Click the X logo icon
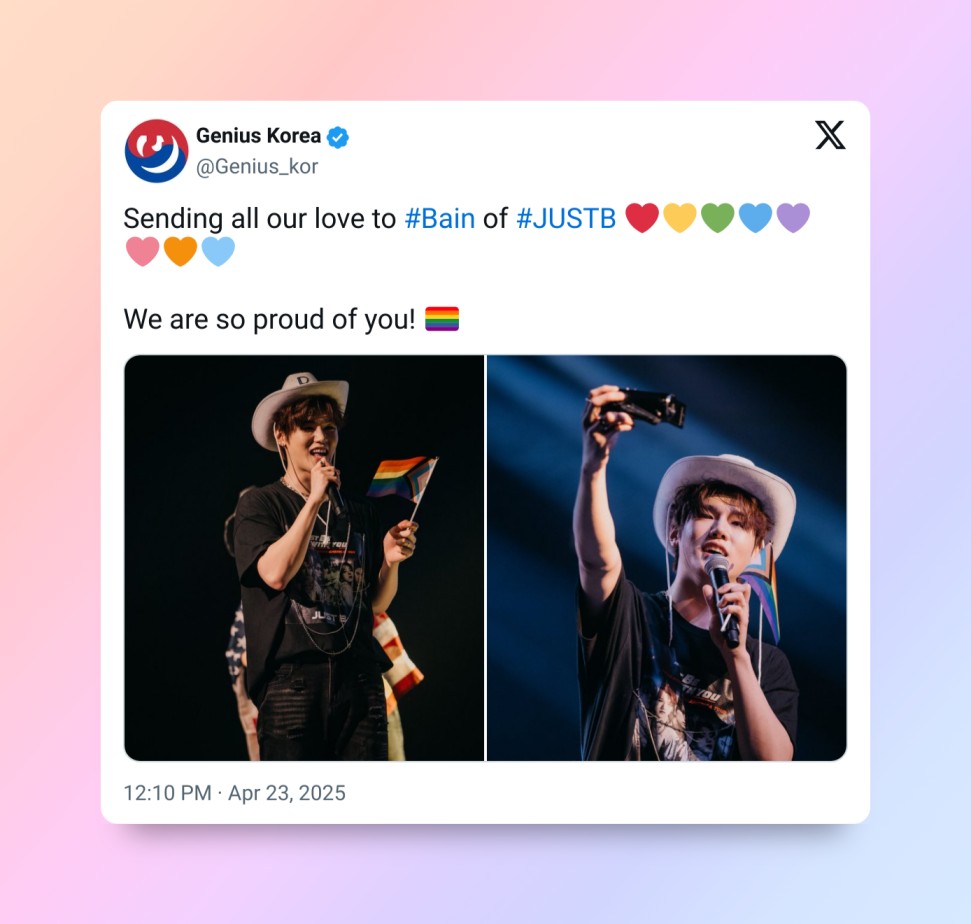Viewport: 971px width, 924px height. point(830,135)
